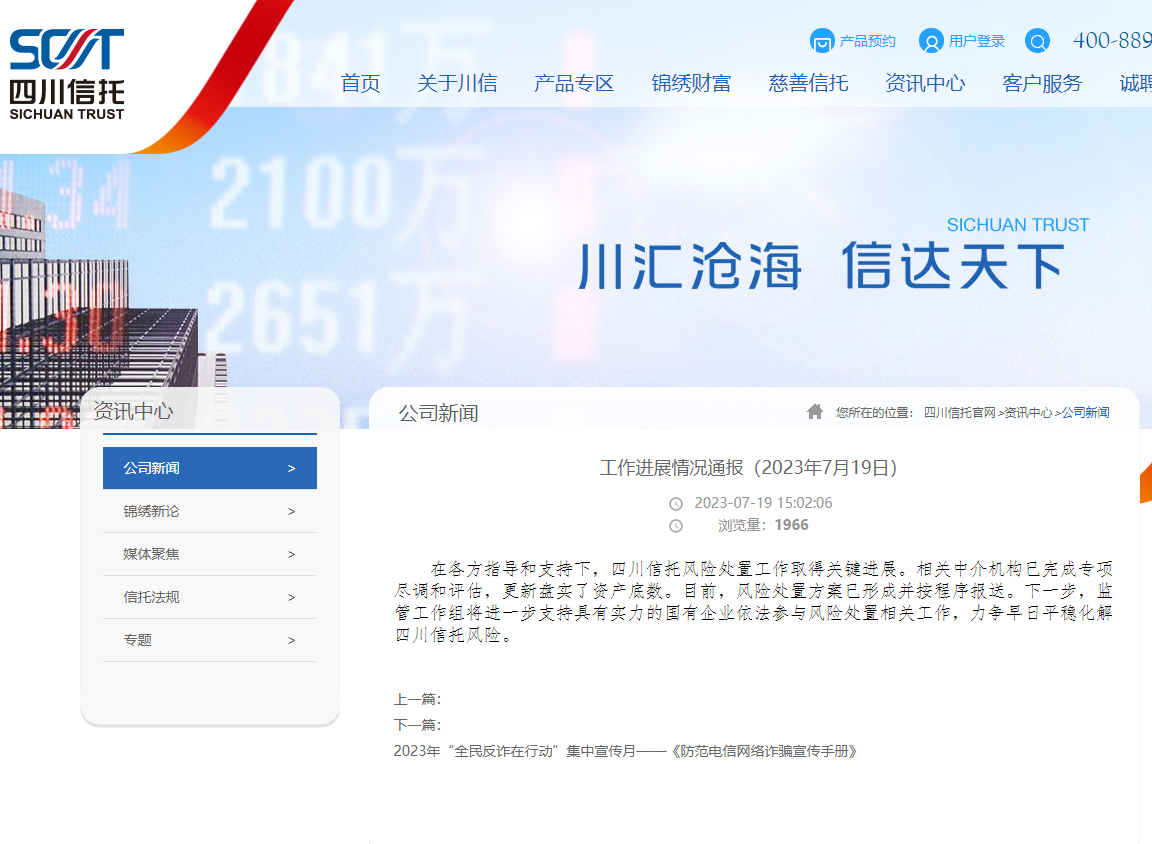Click the banner slogan 川汇沧海 信达天下

click(x=821, y=266)
